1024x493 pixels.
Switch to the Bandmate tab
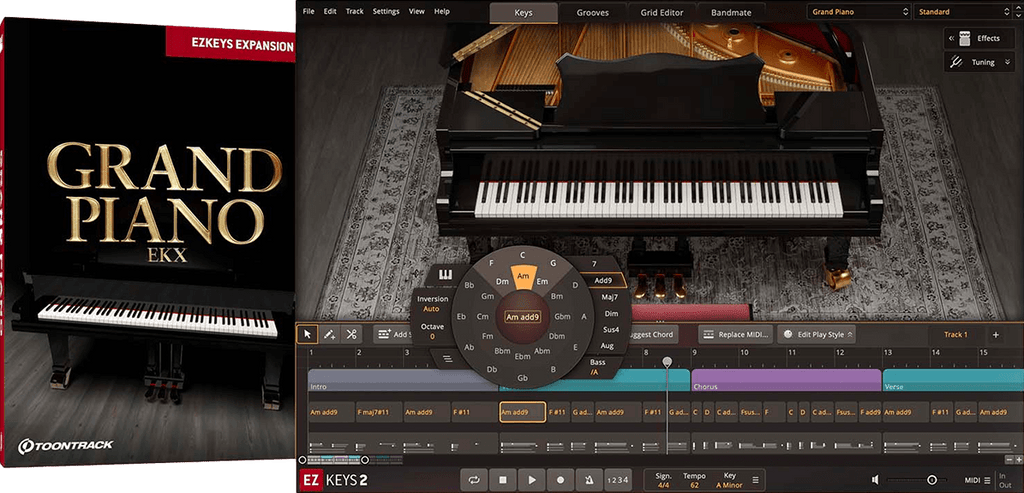pos(731,12)
